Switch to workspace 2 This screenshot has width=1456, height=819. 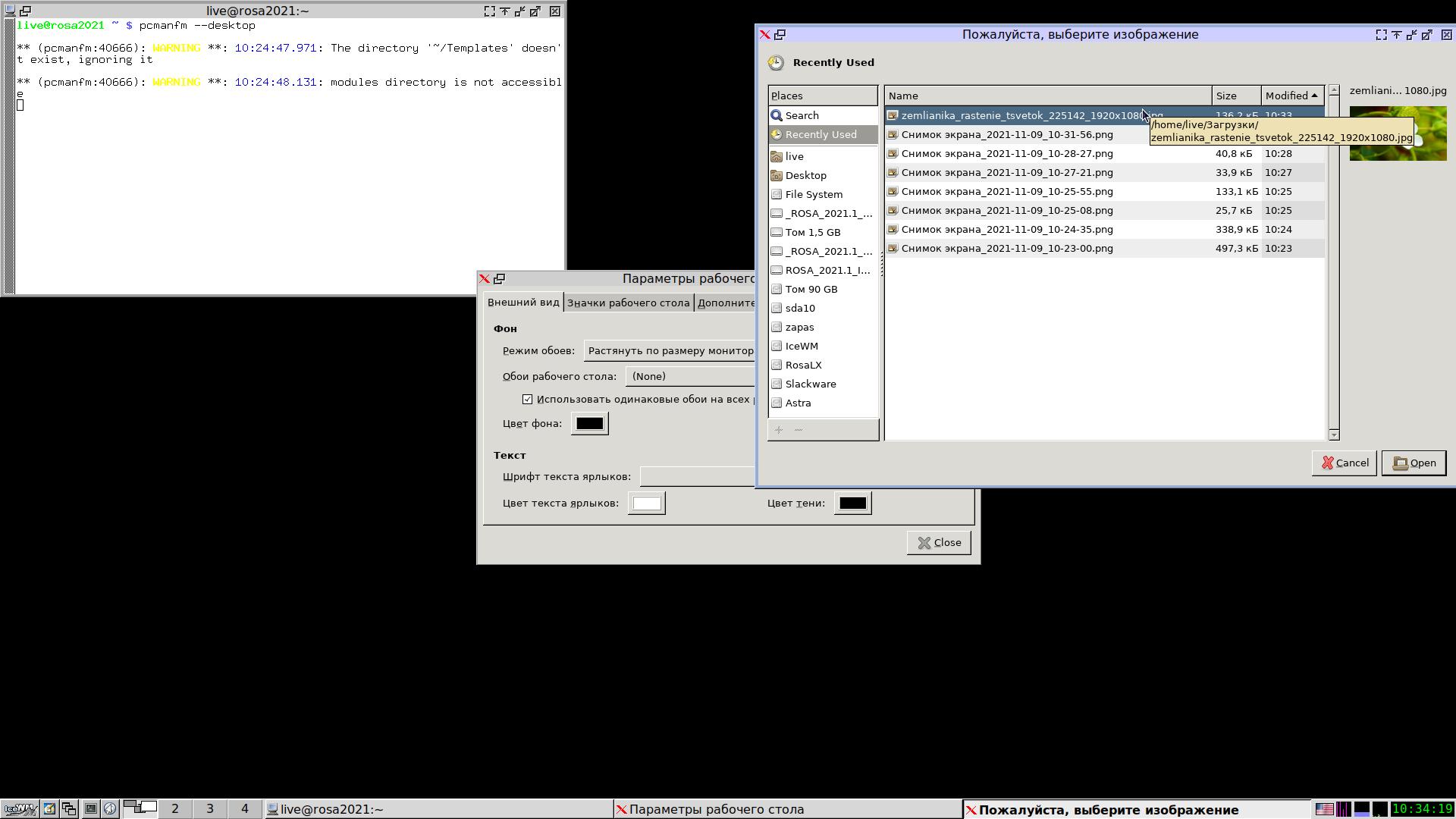point(175,808)
